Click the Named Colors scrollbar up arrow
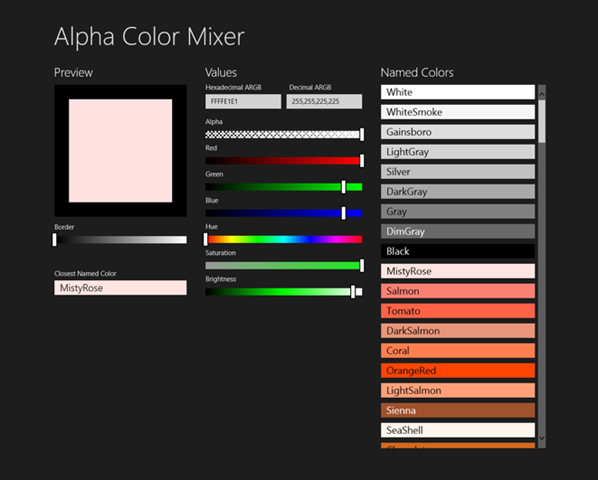The height and width of the screenshot is (480, 598). point(542,93)
